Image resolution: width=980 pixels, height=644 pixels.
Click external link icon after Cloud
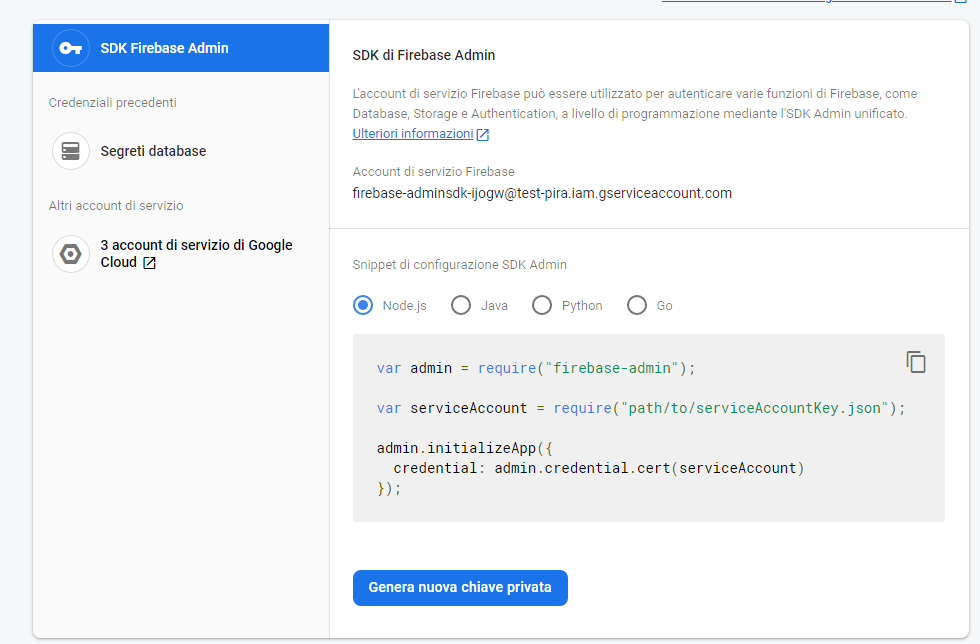(x=149, y=263)
